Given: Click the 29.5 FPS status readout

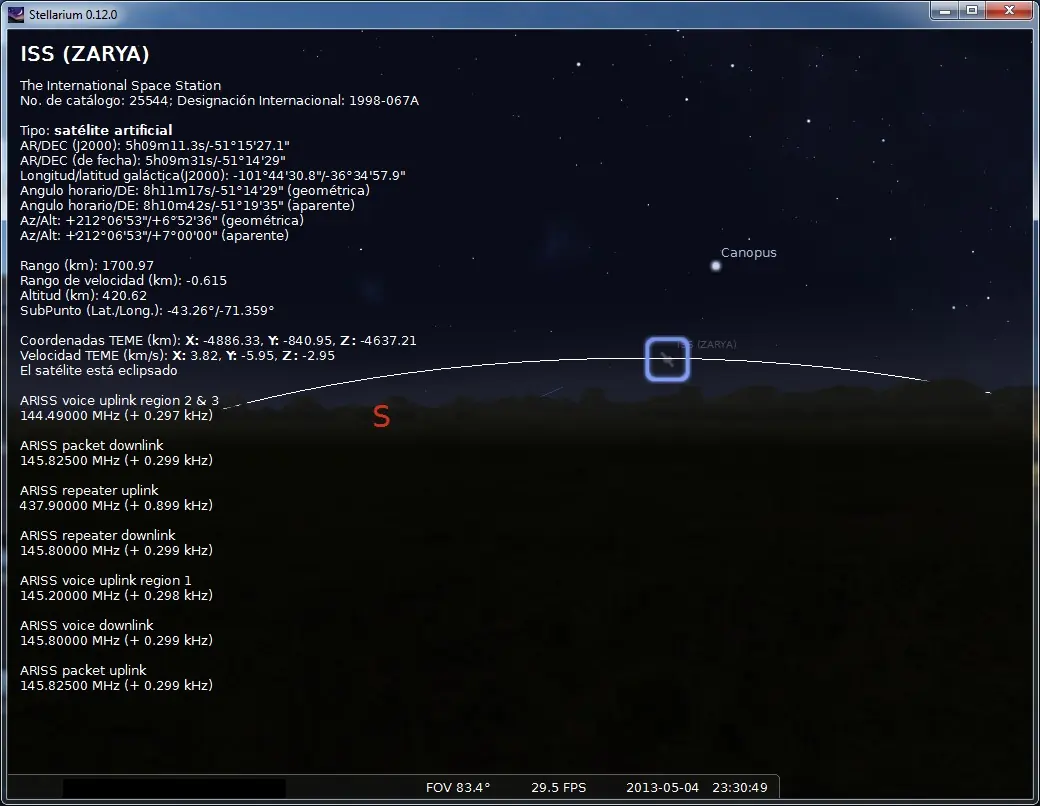Looking at the screenshot, I should coord(558,787).
